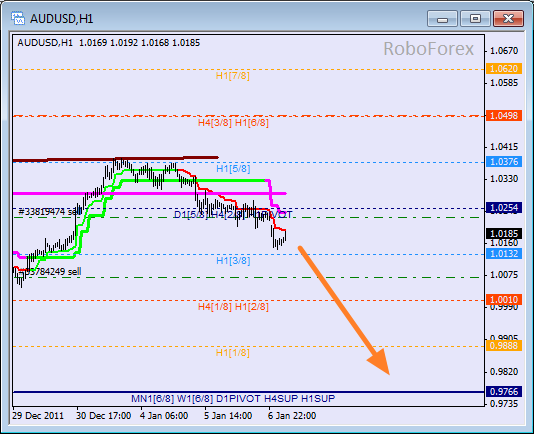The width and height of the screenshot is (534, 434).
Task: Minimize the AUDUSD,H1 chart window
Action: (442, 18)
